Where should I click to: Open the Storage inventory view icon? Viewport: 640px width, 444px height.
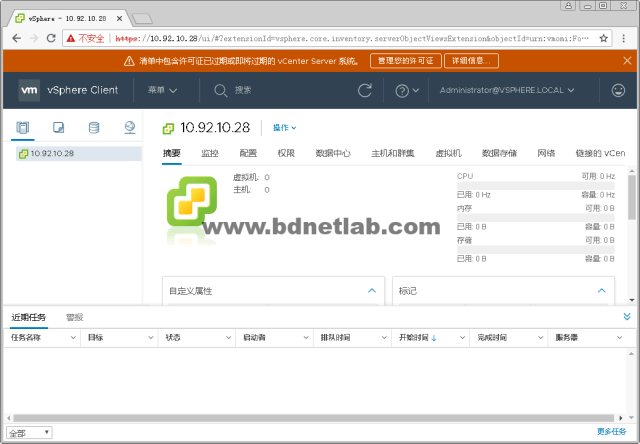point(94,128)
